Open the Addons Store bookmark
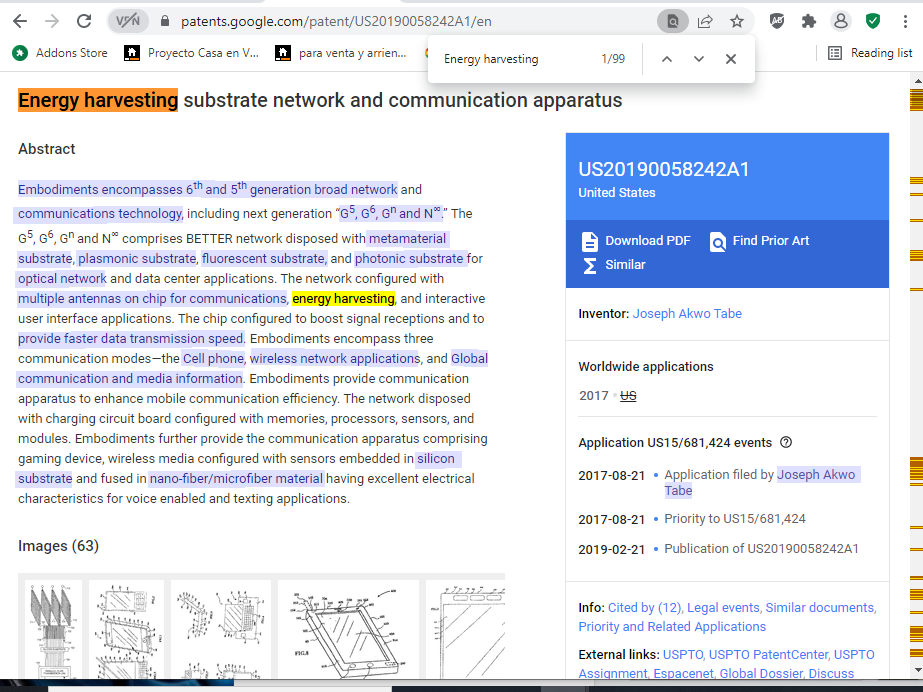923x692 pixels. click(61, 53)
